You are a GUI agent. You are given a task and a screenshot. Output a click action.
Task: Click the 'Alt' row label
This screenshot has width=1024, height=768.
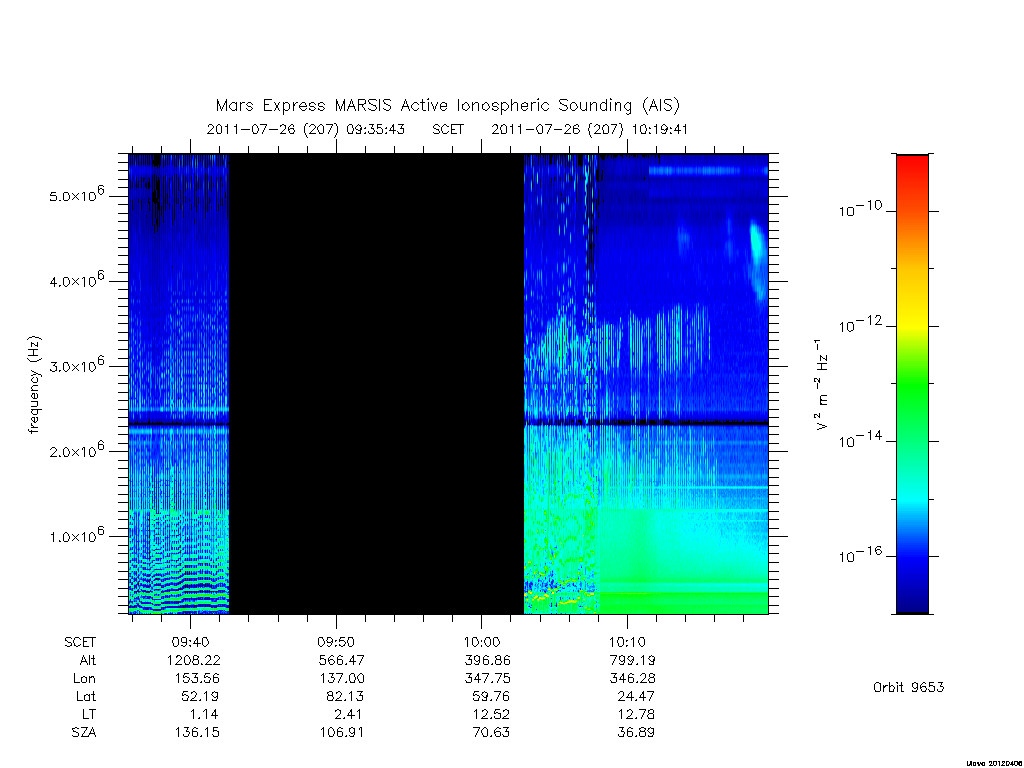click(88, 660)
